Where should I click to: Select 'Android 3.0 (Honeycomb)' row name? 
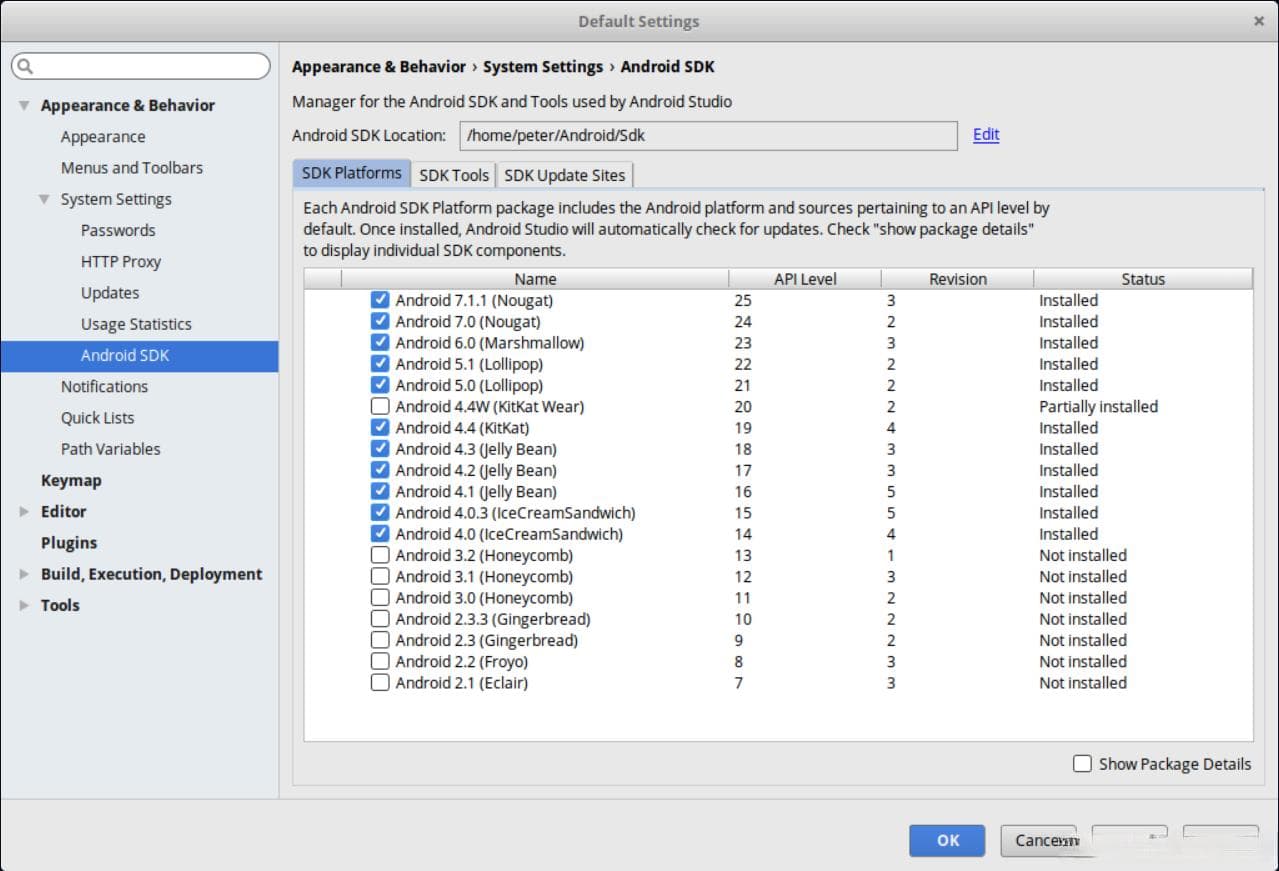[484, 597]
